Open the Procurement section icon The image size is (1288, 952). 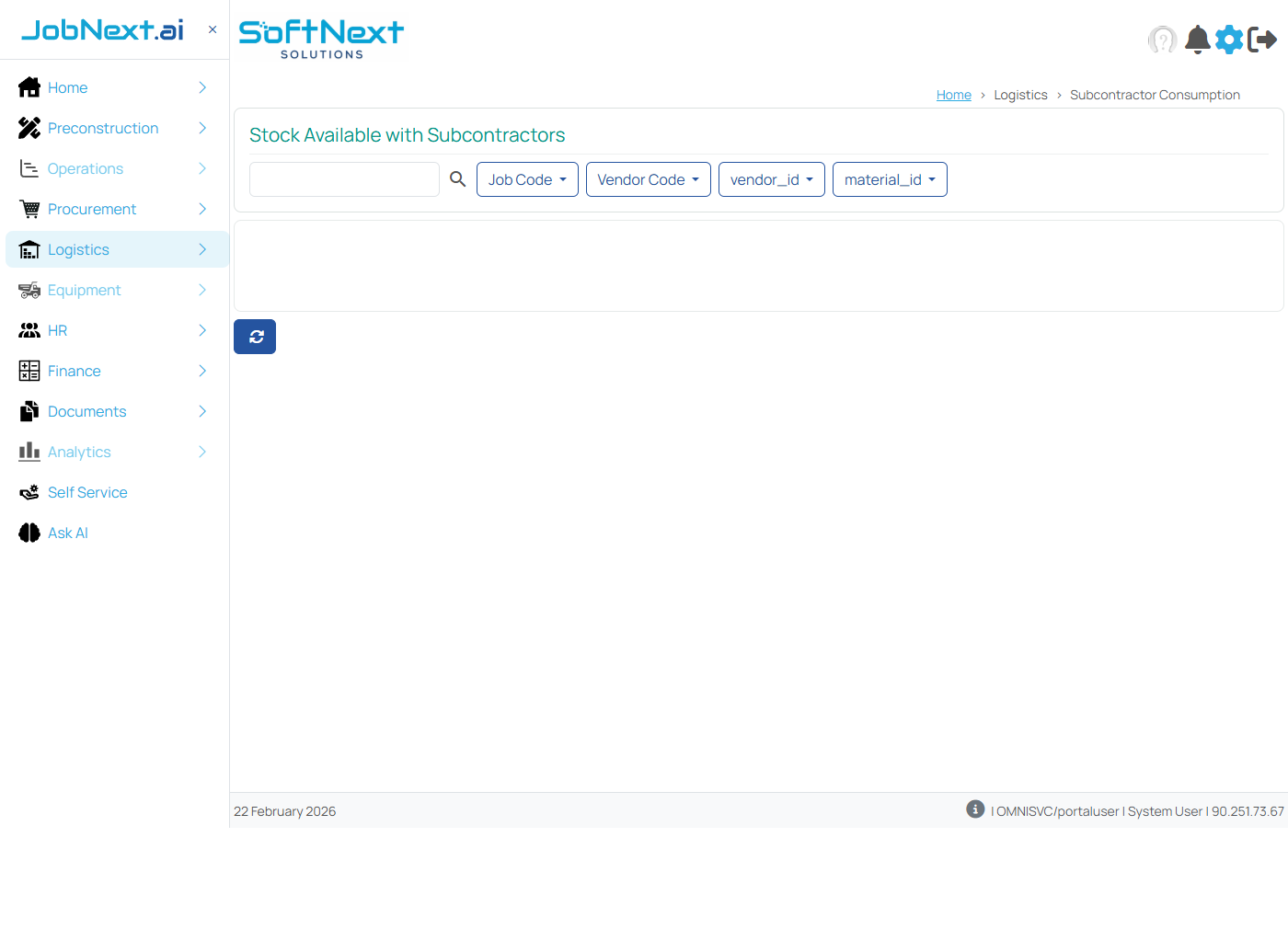[x=29, y=209]
